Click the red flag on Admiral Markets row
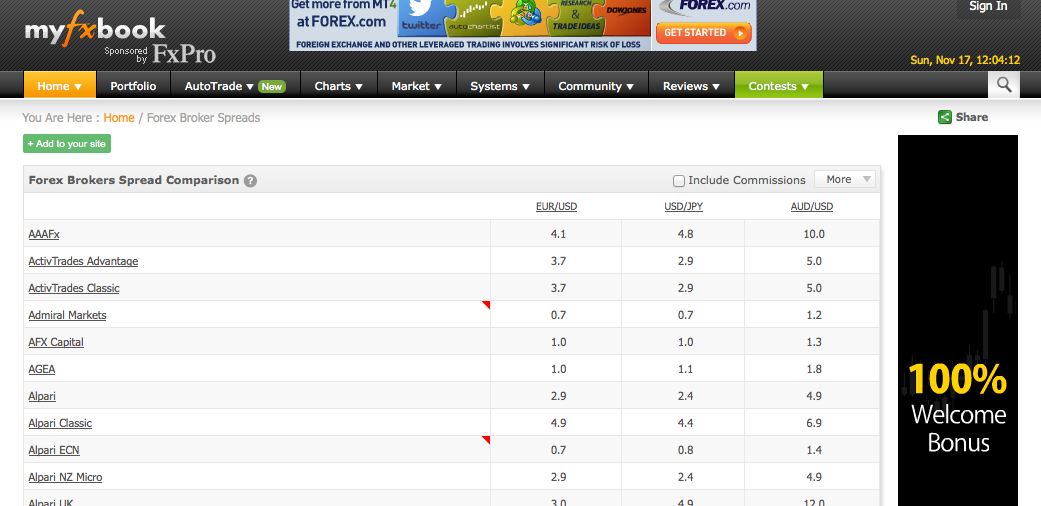The image size is (1041, 506). [486, 305]
